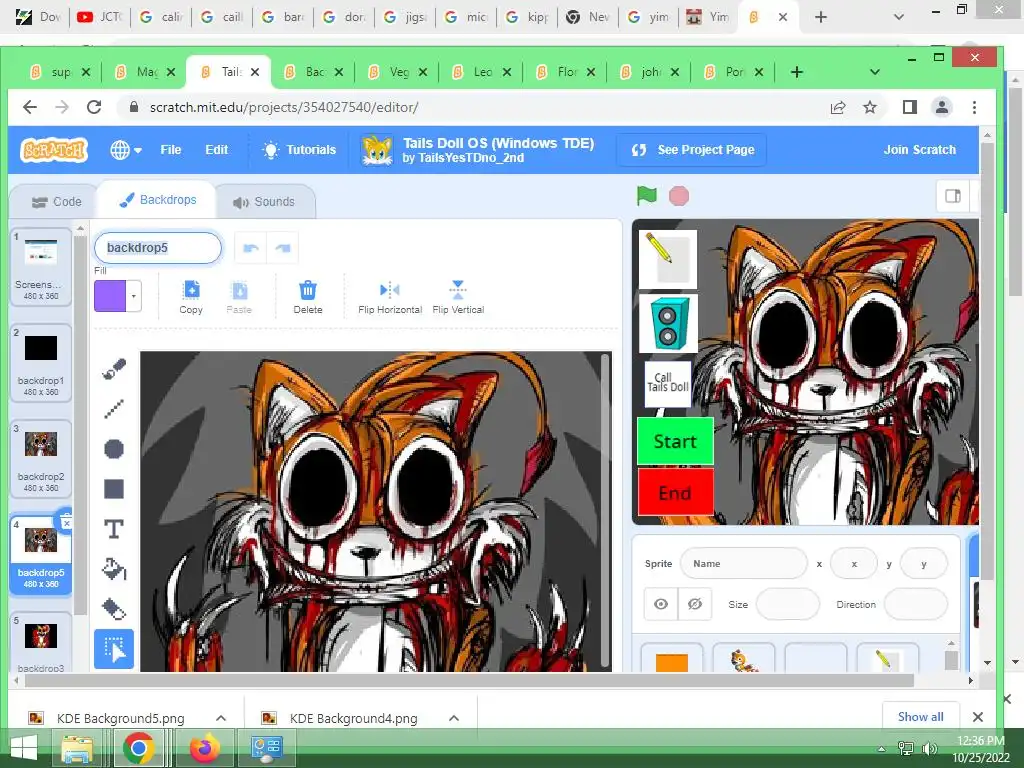Click the Paste icon
This screenshot has width=1024, height=768.
click(239, 297)
